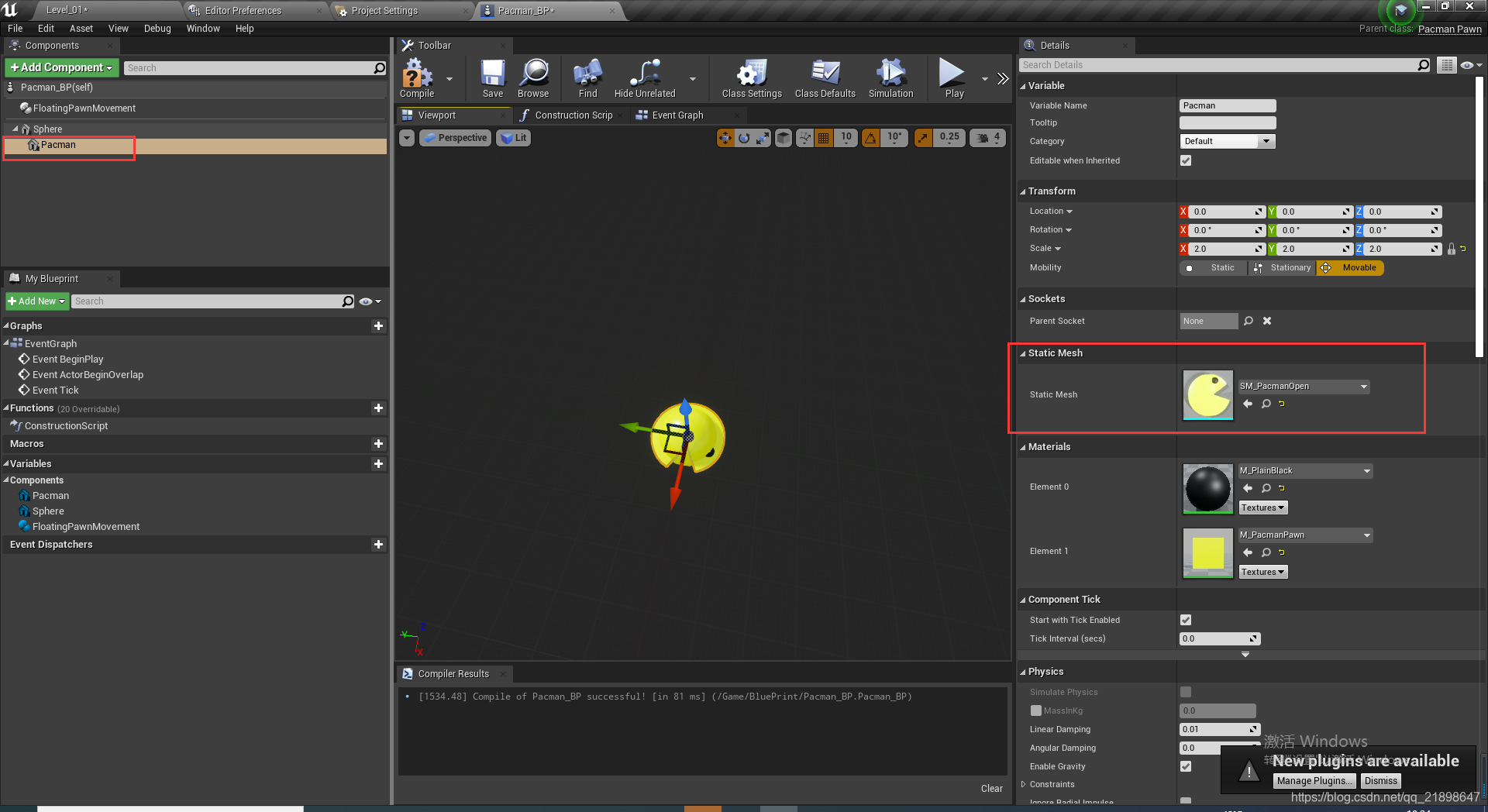Set Mobility to Static
Image resolution: width=1488 pixels, height=812 pixels.
1214,268
